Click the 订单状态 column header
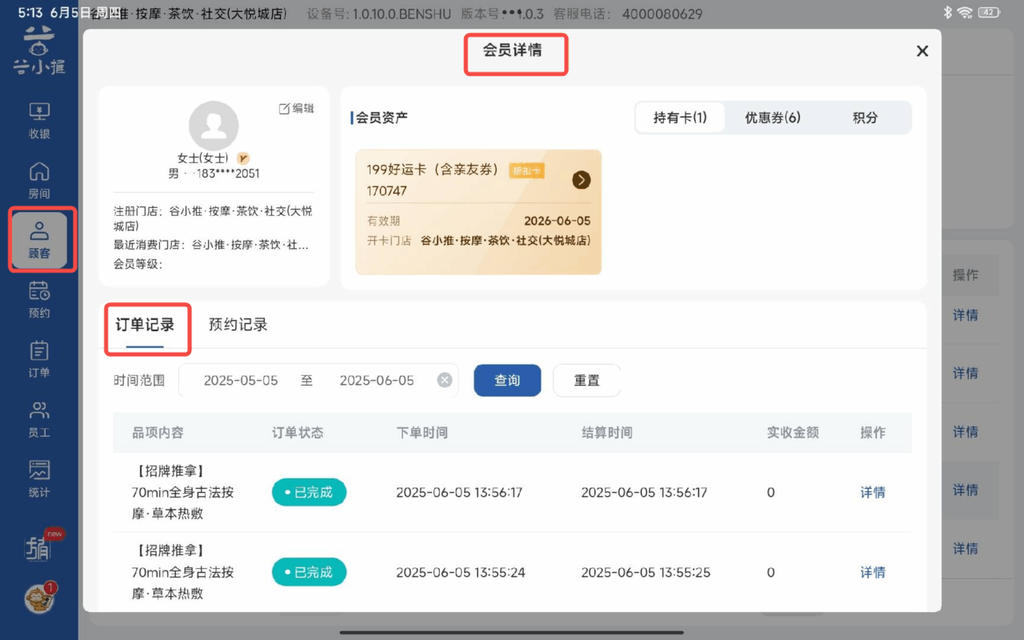 pos(297,432)
